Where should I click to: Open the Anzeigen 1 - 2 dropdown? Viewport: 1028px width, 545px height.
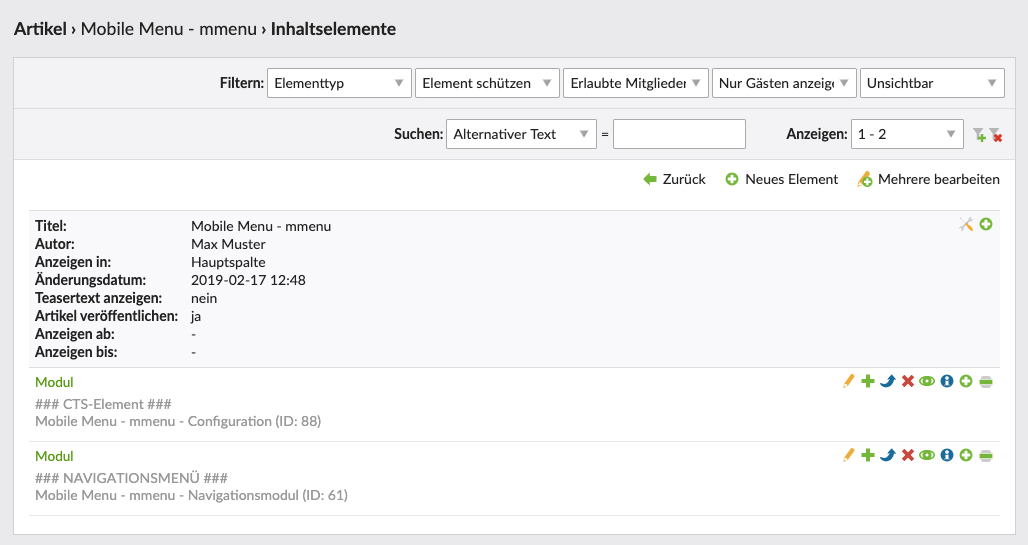pos(907,134)
